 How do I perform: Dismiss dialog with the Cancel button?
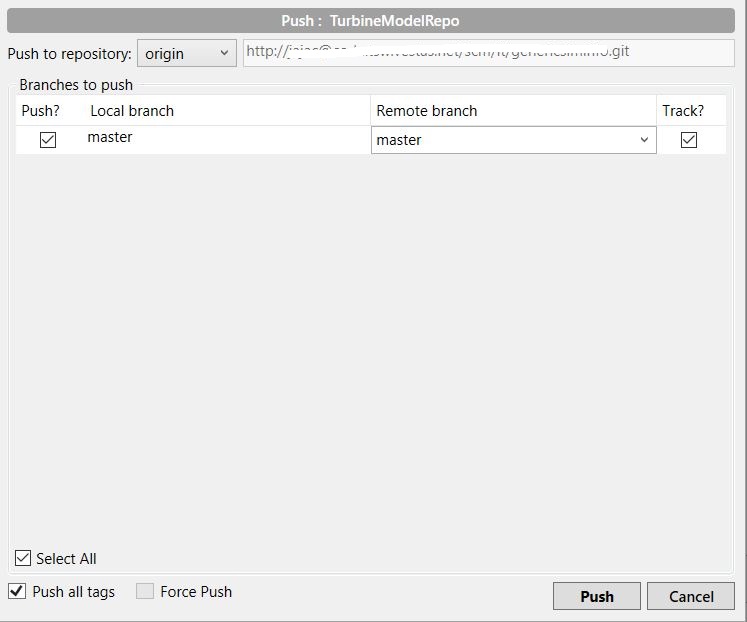coord(691,596)
